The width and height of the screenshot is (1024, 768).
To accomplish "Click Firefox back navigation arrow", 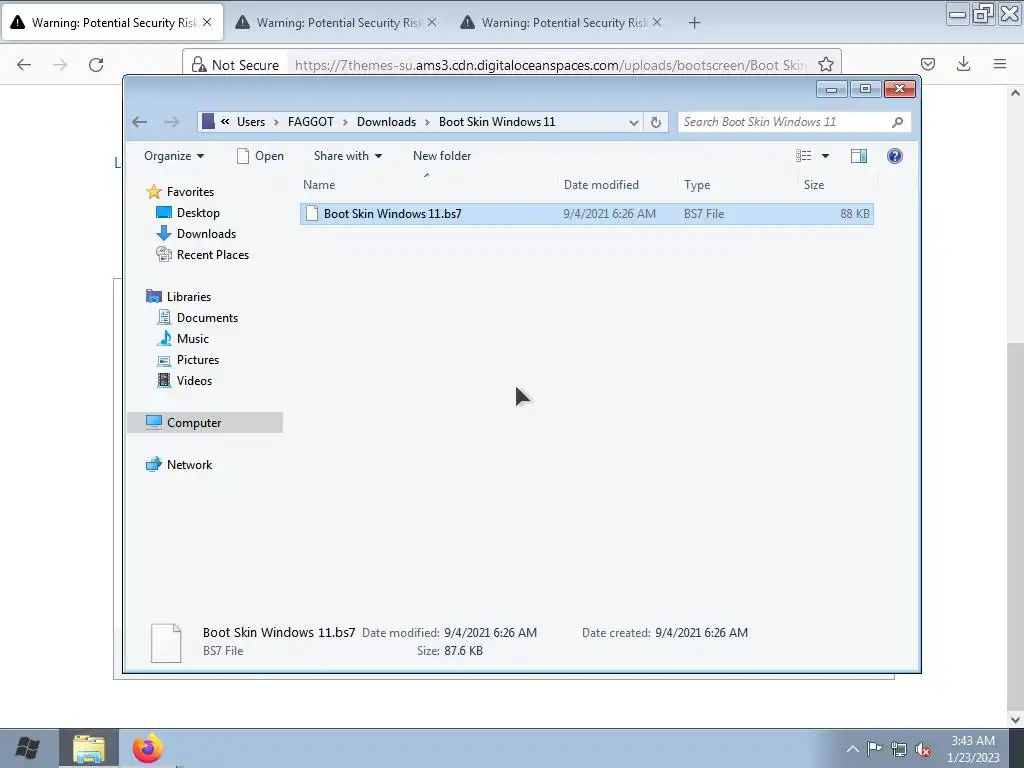I will click(24, 65).
